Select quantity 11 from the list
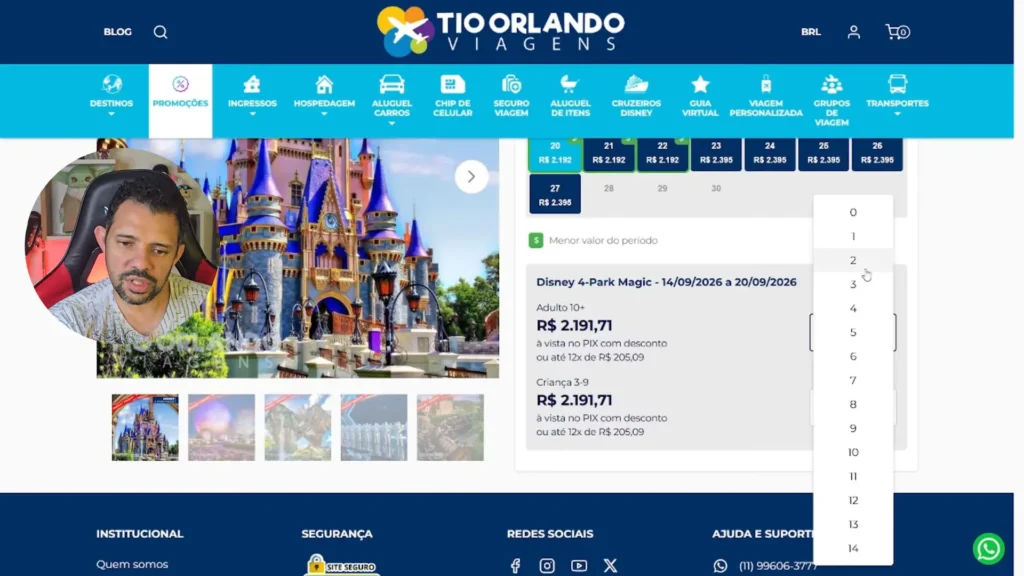1024x576 pixels. click(x=853, y=477)
